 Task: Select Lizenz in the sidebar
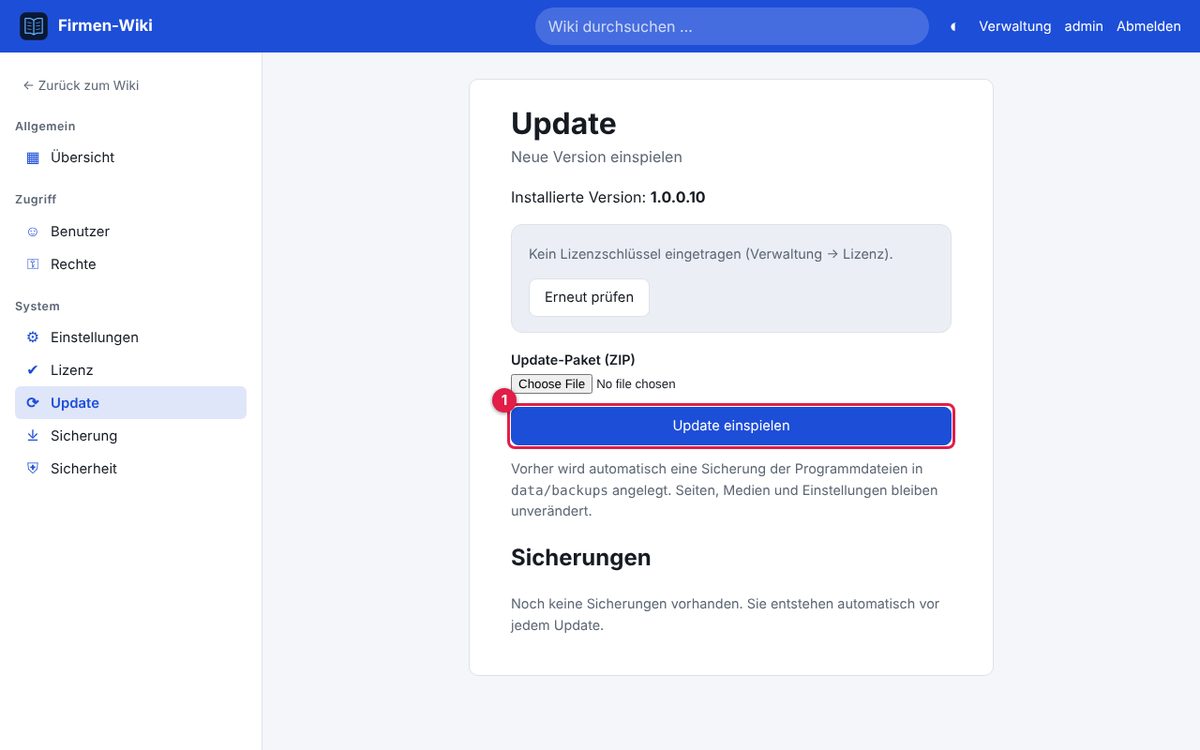(x=130, y=371)
